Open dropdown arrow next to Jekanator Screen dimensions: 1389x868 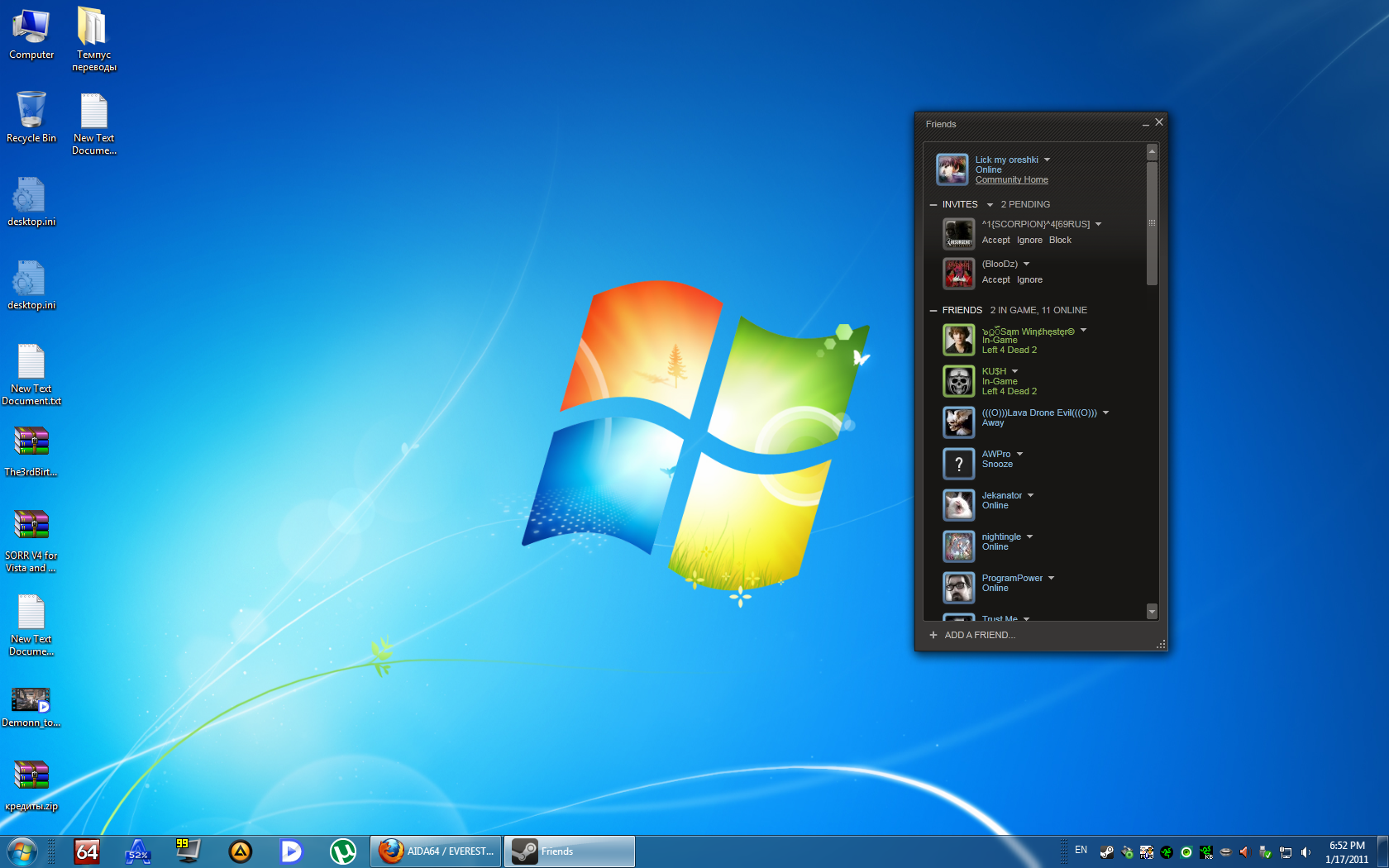(x=1030, y=495)
